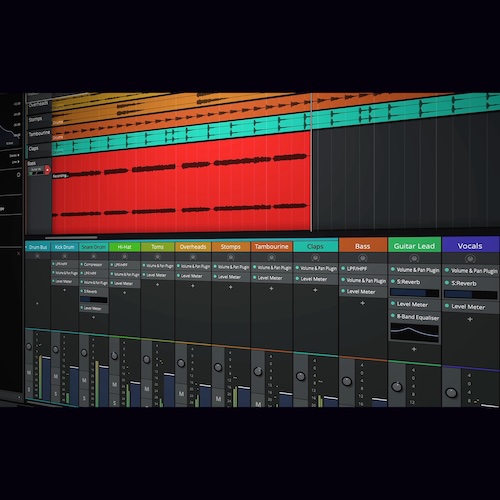Select the Claps channel header in mixer
Screen dimensions: 500x500
(315, 246)
